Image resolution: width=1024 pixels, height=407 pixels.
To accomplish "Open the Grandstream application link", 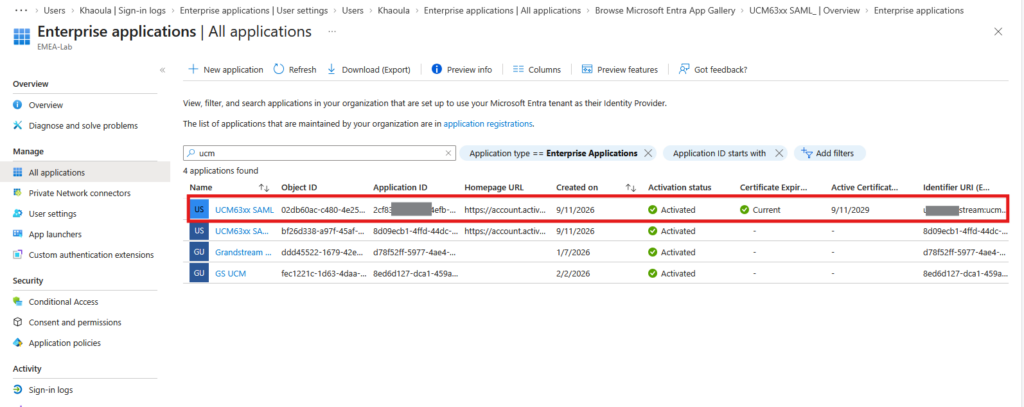I will point(244,252).
